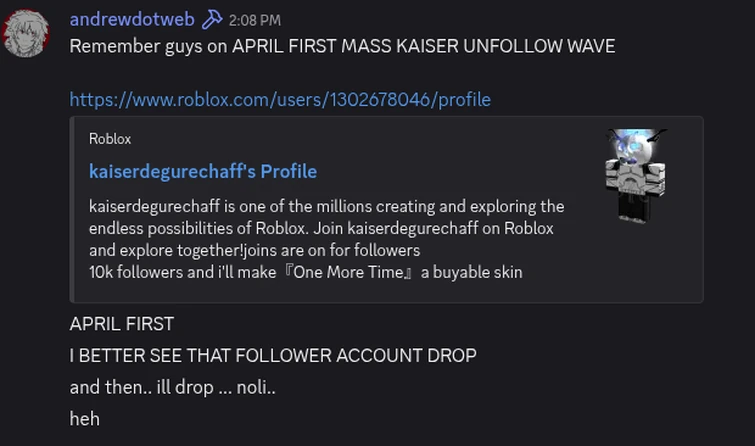Click the Roblox provider name in embed
The height and width of the screenshot is (446, 755).
click(110, 139)
